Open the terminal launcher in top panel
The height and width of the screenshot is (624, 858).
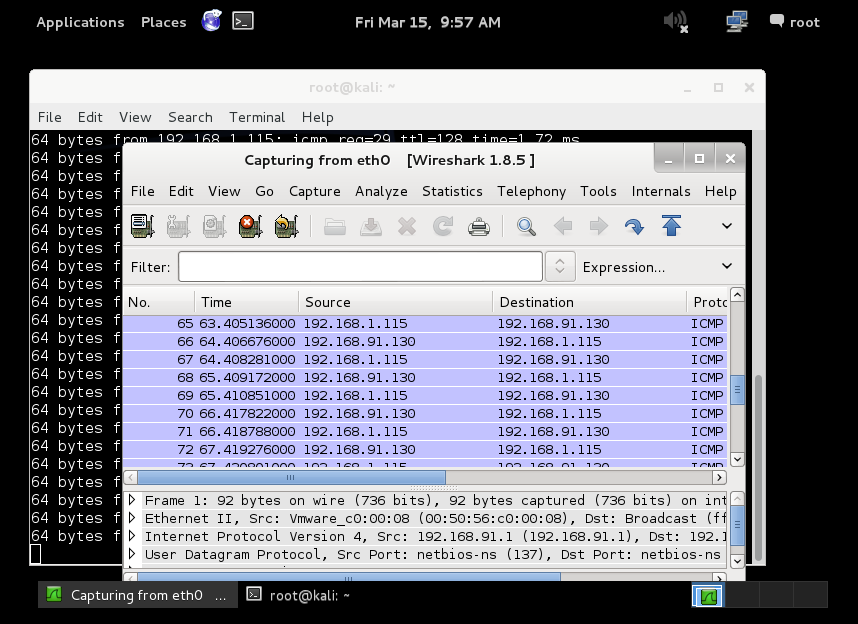(242, 21)
